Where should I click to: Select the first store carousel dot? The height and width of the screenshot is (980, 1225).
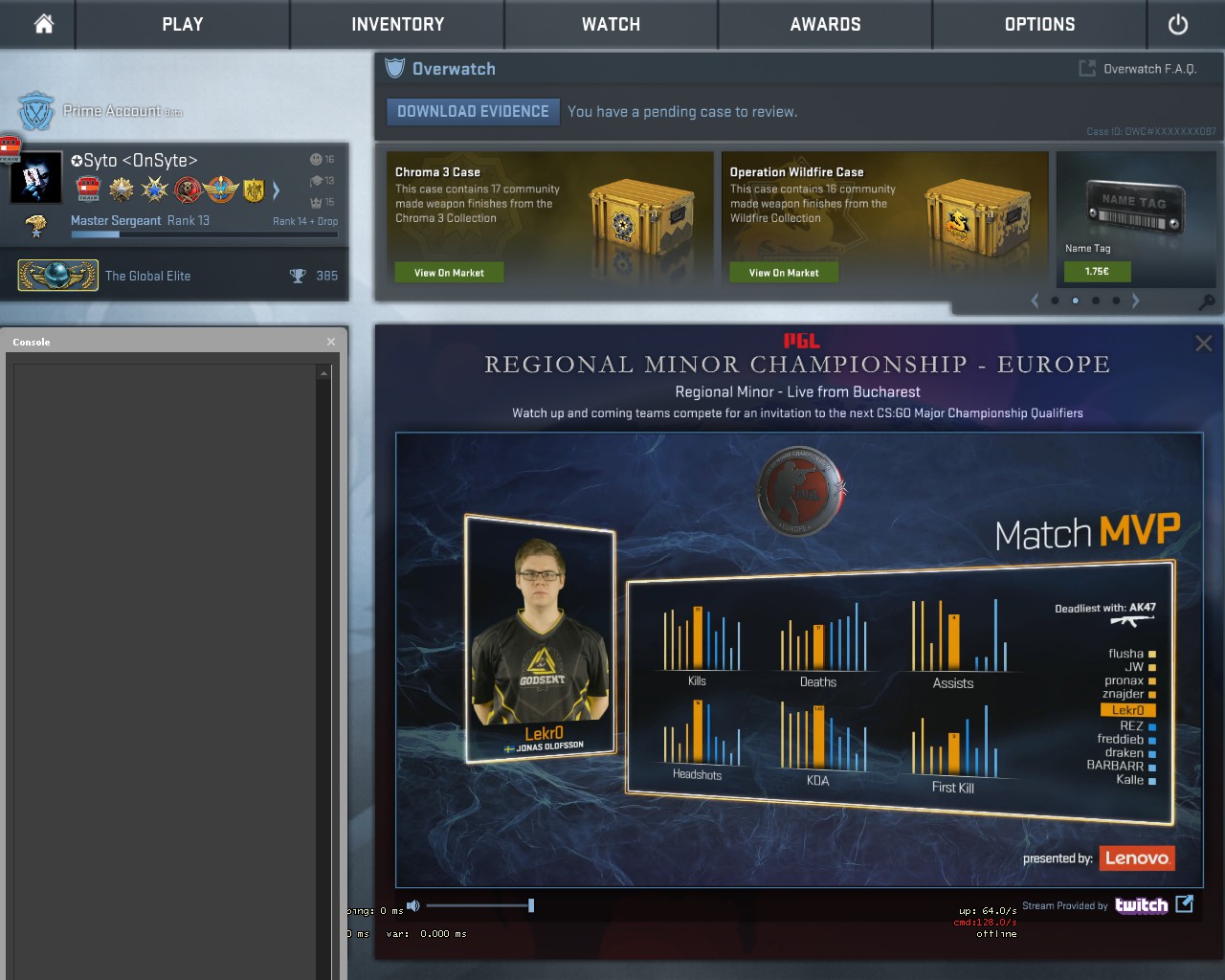(1055, 301)
